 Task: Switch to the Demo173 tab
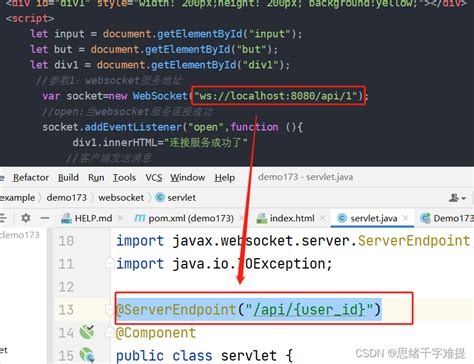pyautogui.click(x=453, y=218)
